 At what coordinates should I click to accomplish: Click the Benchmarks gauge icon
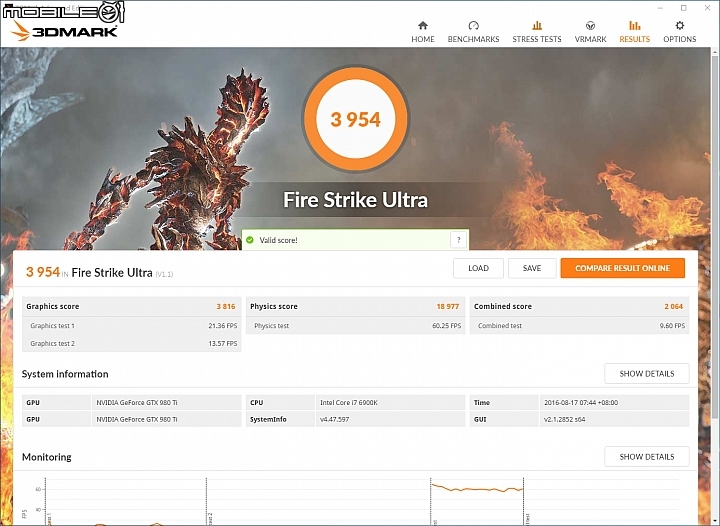pyautogui.click(x=473, y=25)
